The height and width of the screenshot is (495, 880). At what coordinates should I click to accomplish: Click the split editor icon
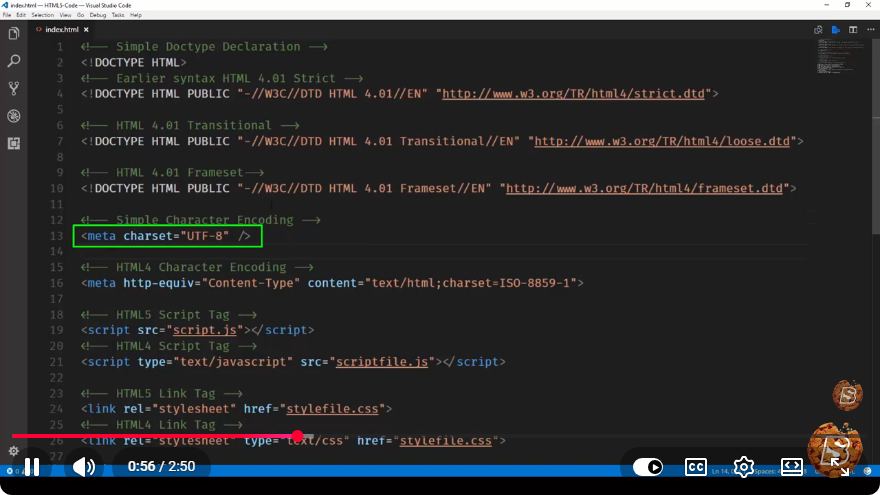(853, 30)
